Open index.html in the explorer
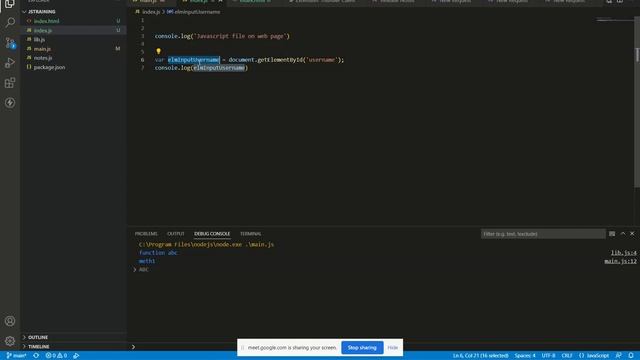Screen dimensions: 640x360 tap(47, 21)
